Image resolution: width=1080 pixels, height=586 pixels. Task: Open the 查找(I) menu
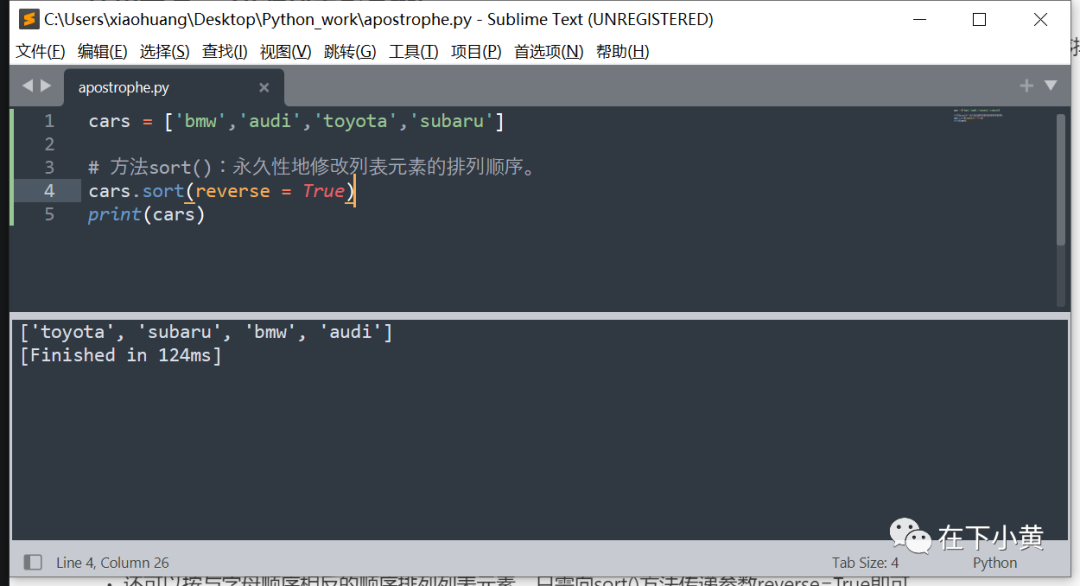(225, 52)
